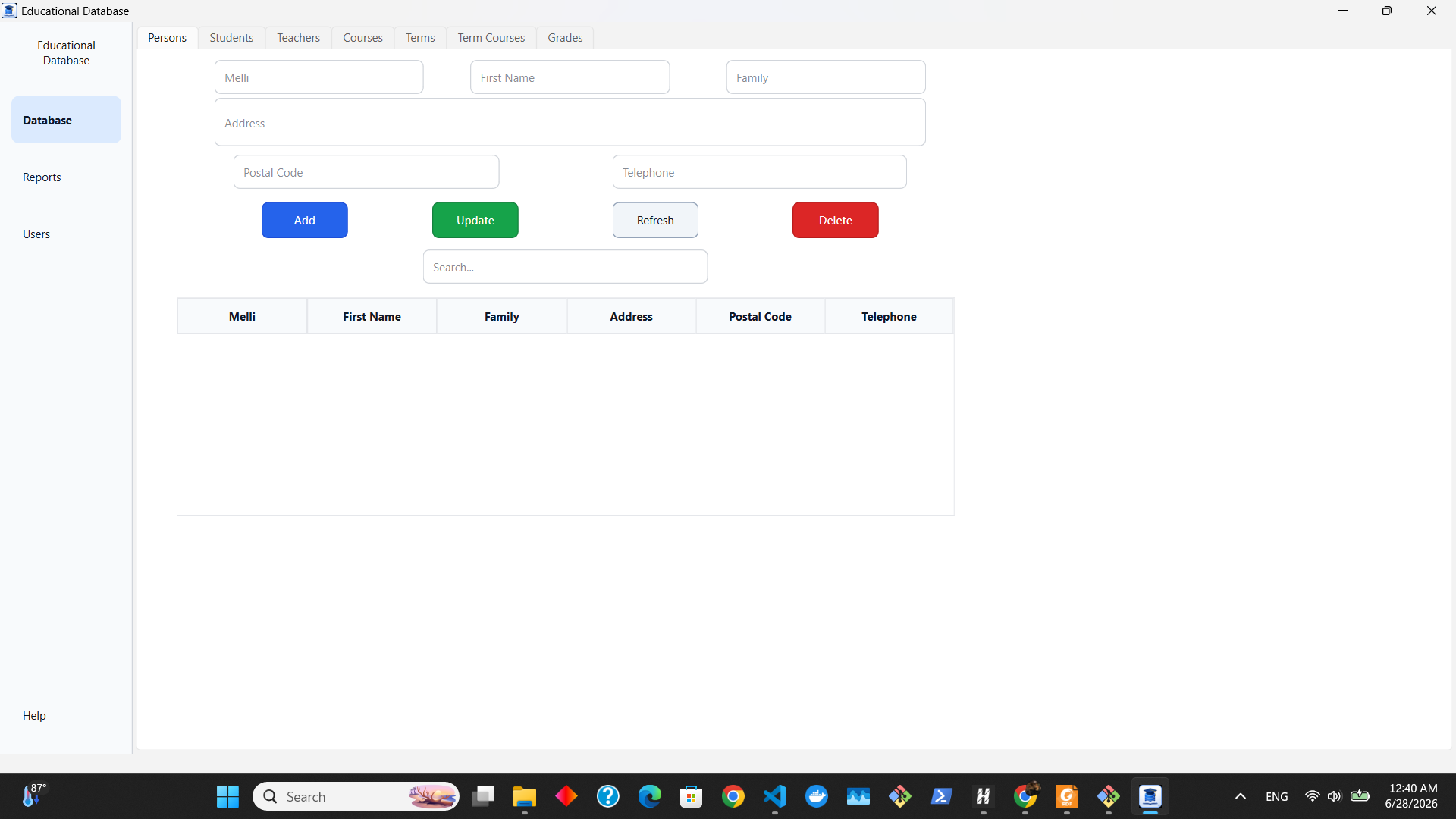The image size is (1456, 819).
Task: Click the ENG language indicator
Action: [x=1277, y=796]
